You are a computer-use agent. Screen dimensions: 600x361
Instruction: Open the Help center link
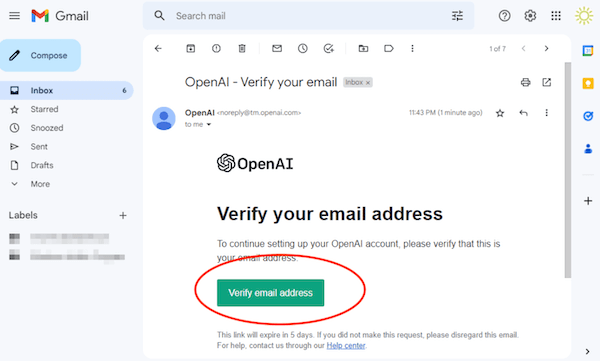click(346, 346)
